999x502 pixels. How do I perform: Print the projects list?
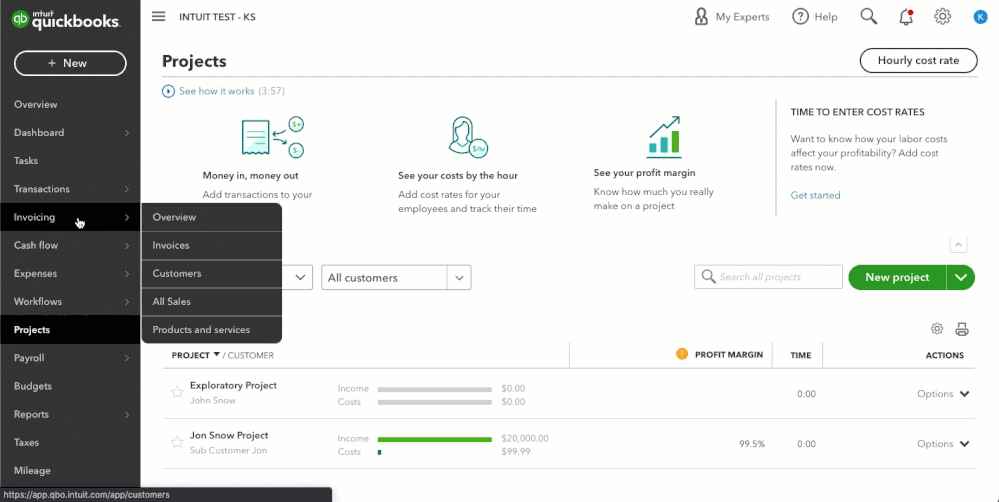[x=962, y=329]
